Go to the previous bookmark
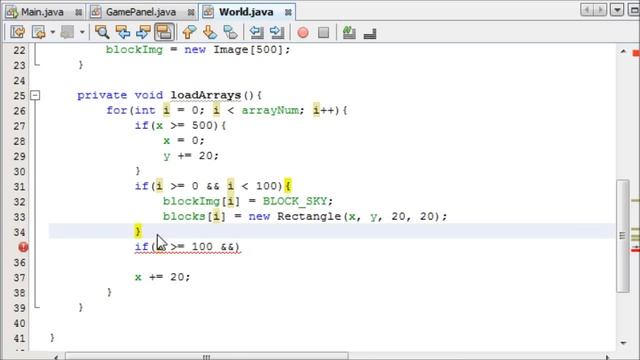640x360 pixels. (x=189, y=32)
